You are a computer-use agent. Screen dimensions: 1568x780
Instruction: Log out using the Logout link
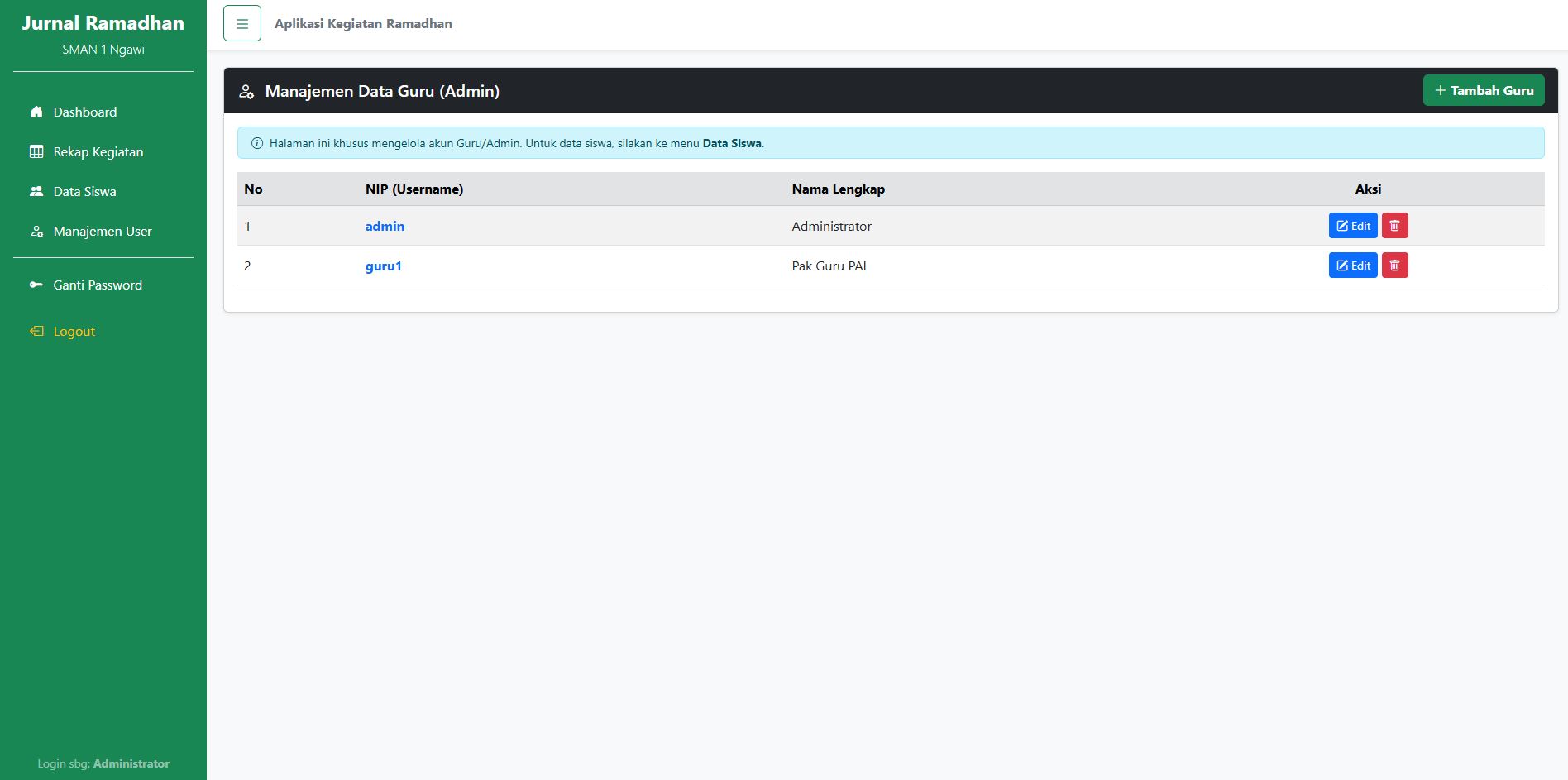click(x=74, y=332)
